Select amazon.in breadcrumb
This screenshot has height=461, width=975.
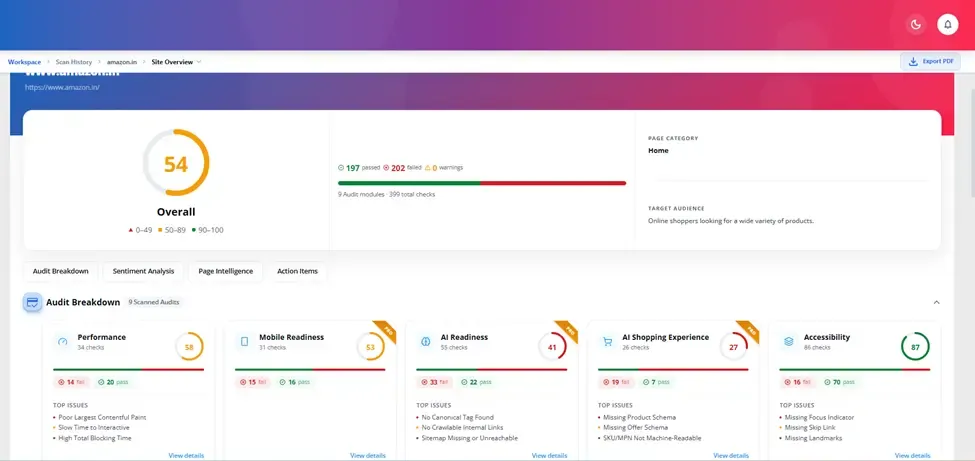(122, 62)
